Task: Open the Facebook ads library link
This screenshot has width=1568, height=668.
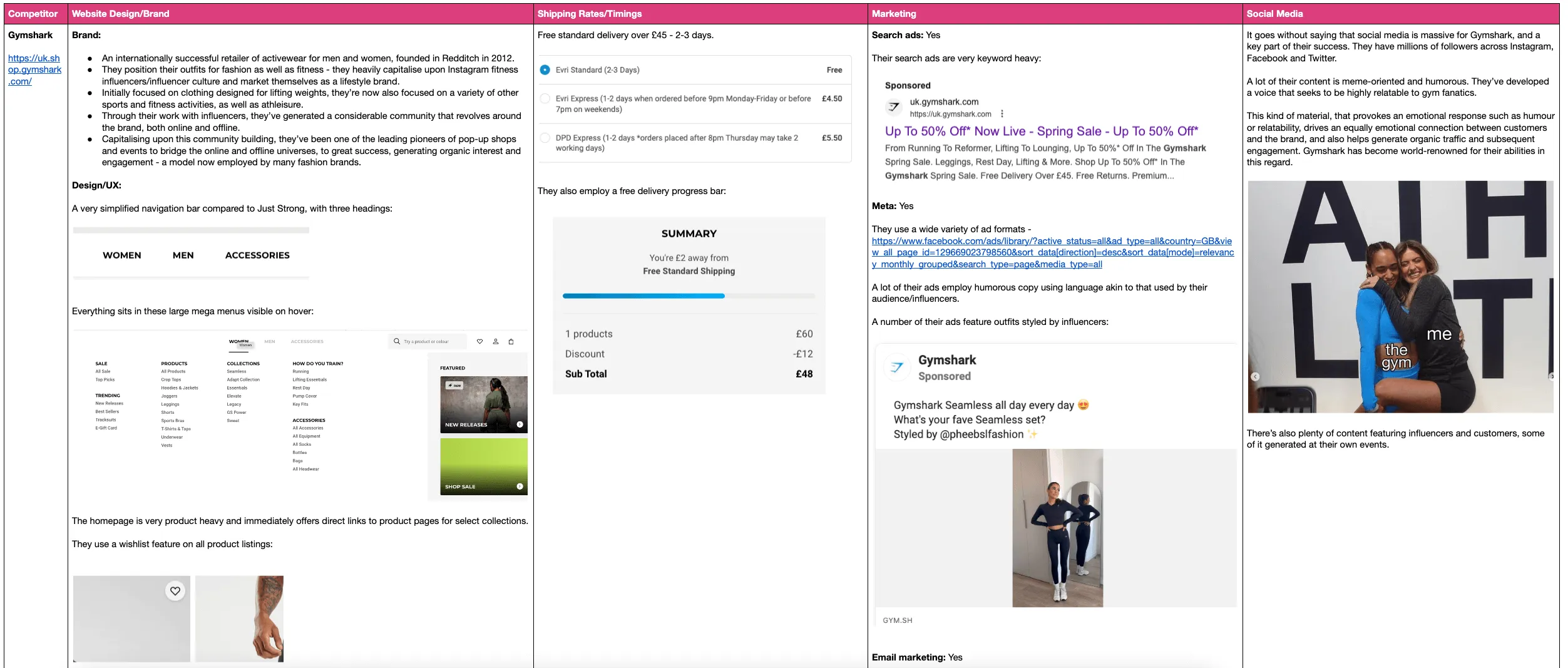Action: [x=1053, y=252]
